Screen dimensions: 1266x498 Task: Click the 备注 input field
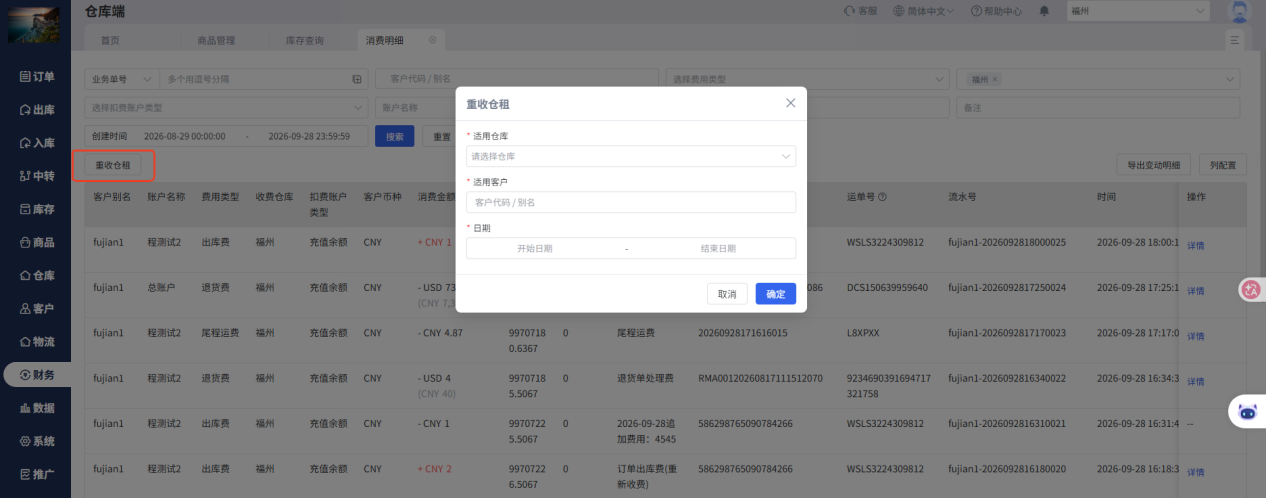tap(1098, 107)
